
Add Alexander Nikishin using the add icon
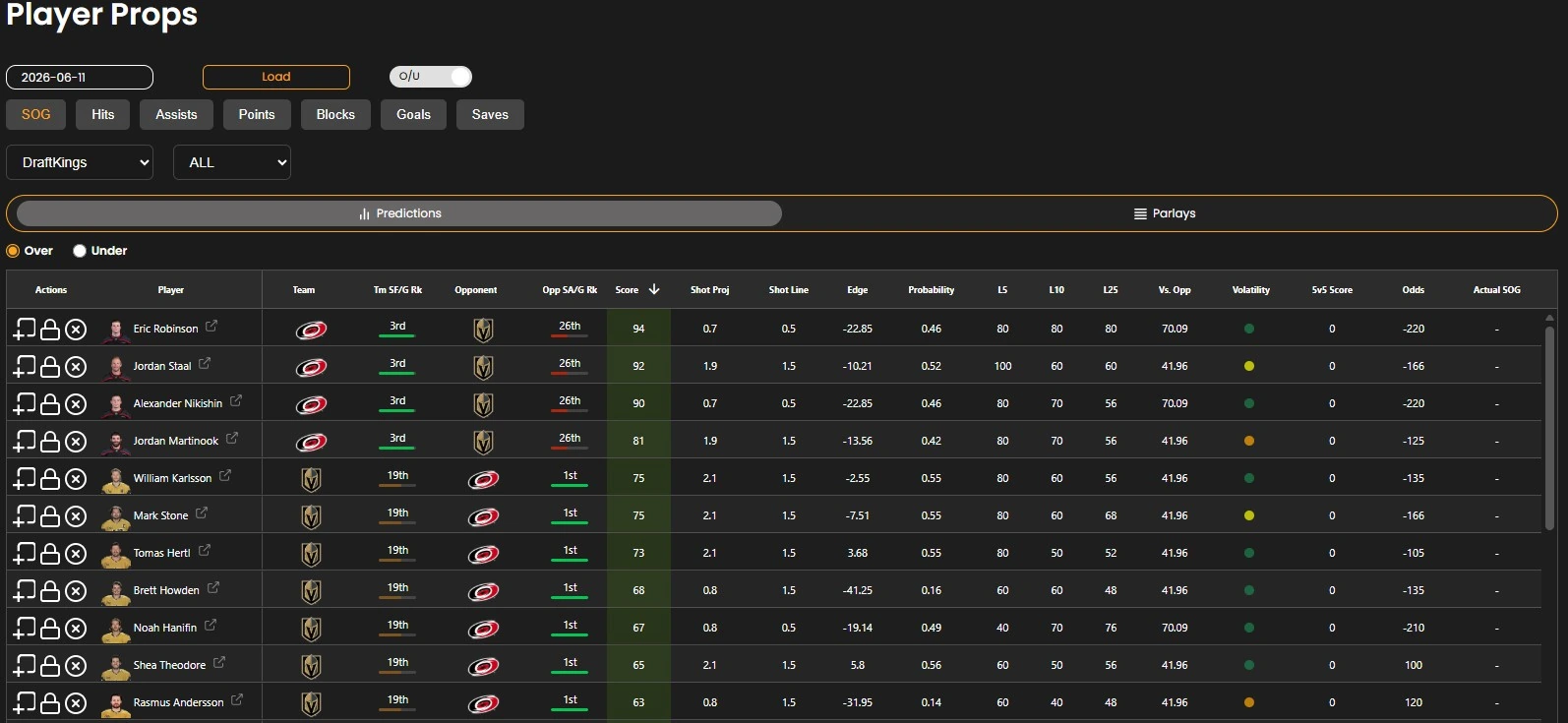click(x=24, y=403)
